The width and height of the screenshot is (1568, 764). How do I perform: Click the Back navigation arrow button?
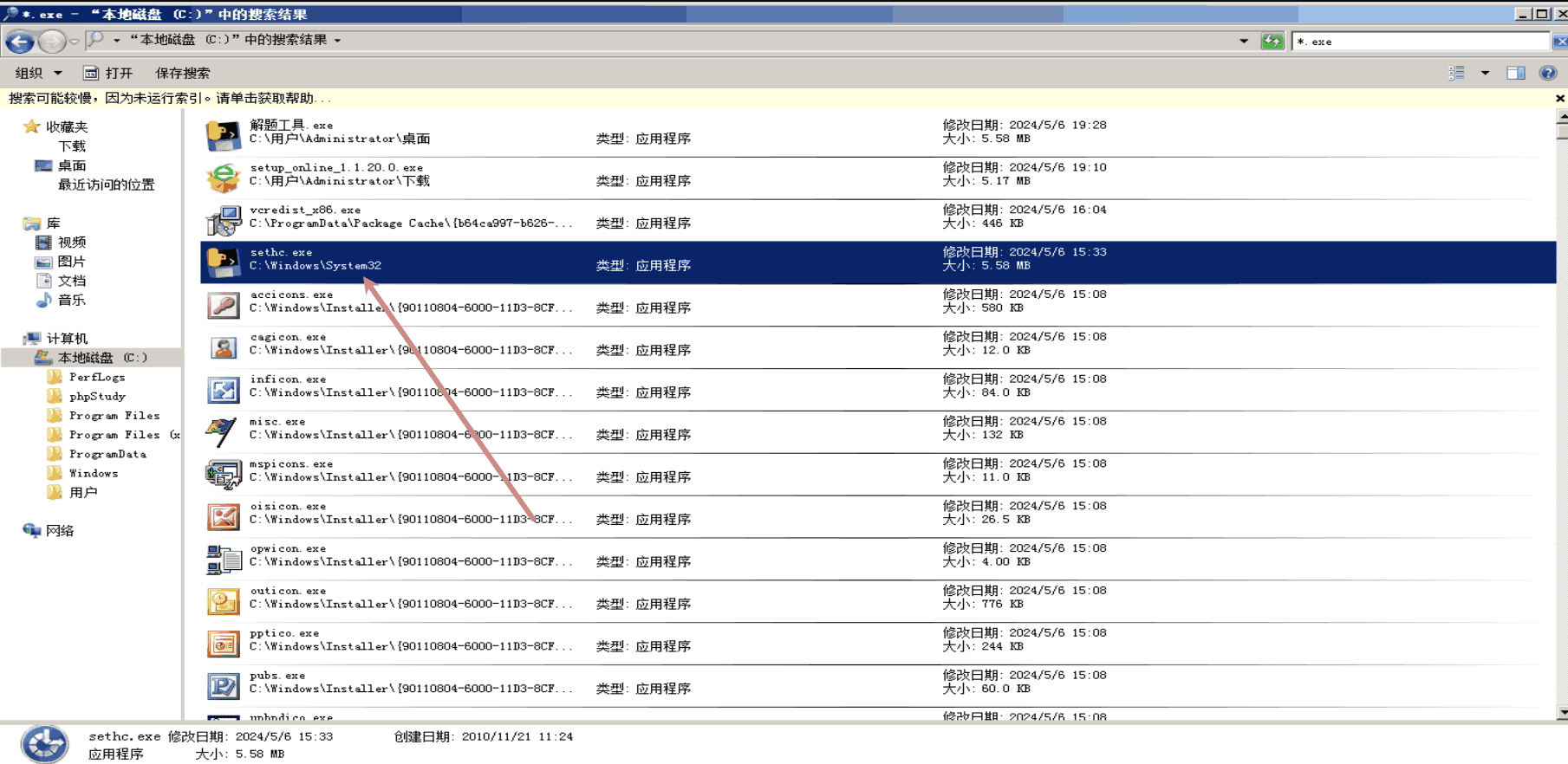[20, 41]
